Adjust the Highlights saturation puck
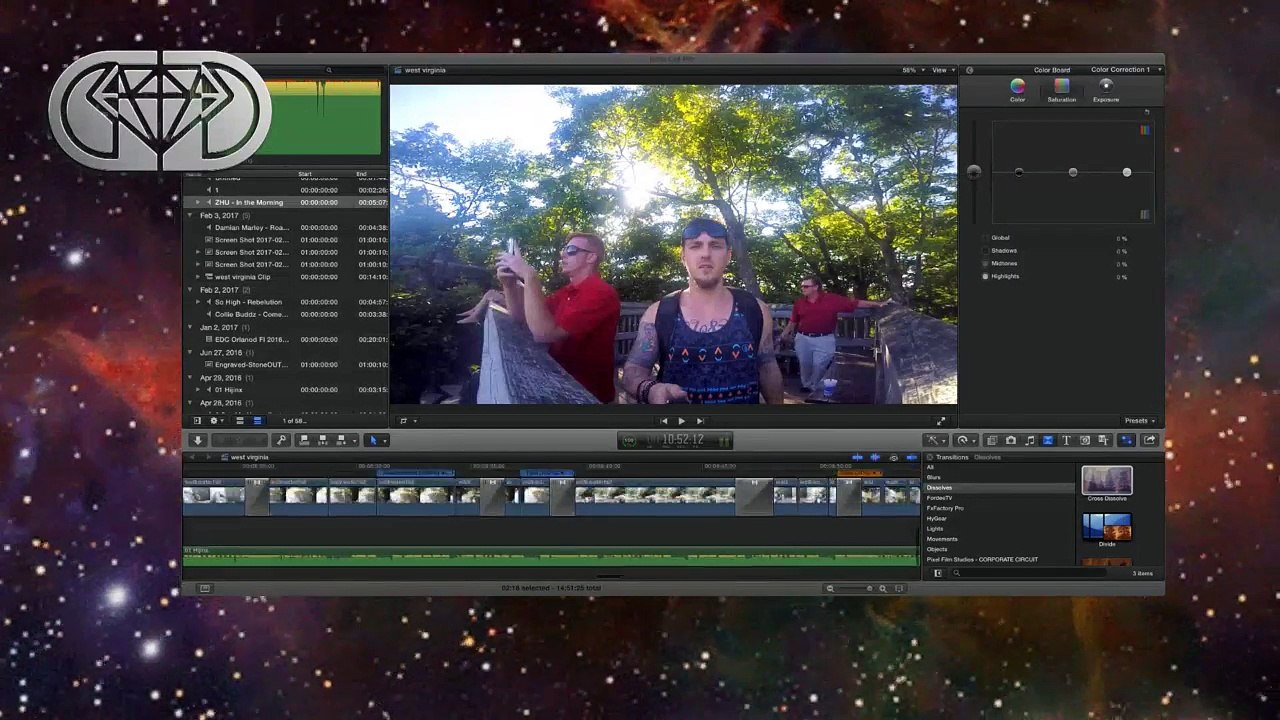The image size is (1280, 720). coord(1127,172)
